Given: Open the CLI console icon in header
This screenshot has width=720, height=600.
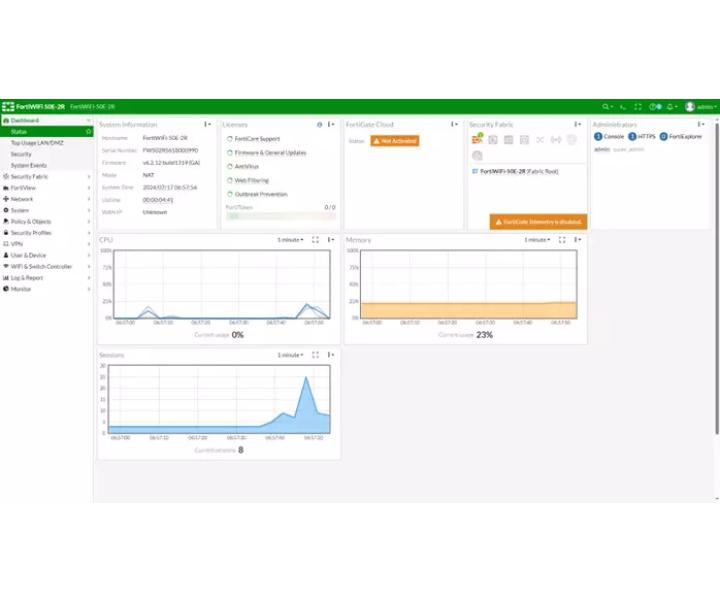Looking at the screenshot, I should (x=622, y=107).
